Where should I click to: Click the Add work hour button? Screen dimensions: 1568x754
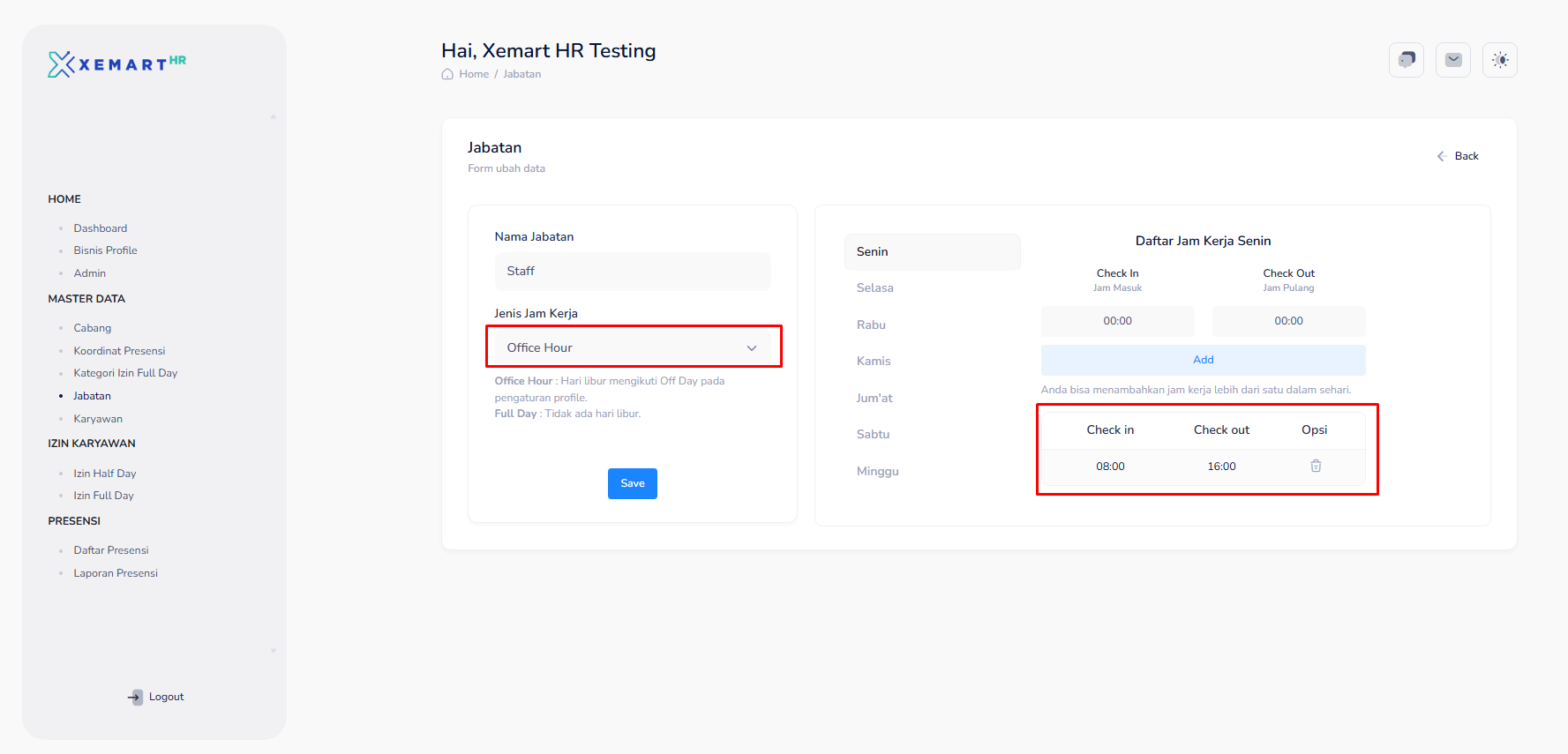coord(1203,360)
